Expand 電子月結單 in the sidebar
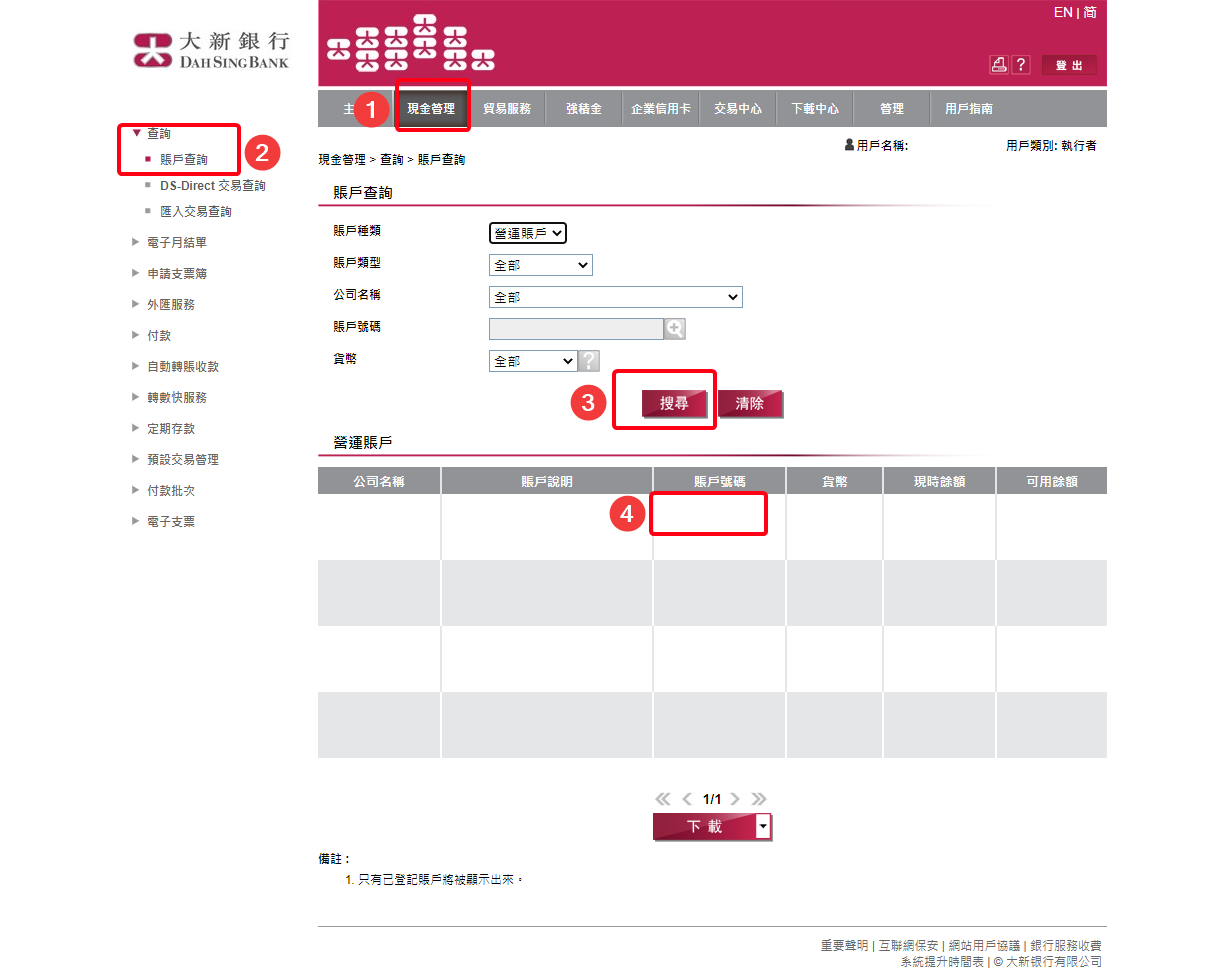The image size is (1217, 978). pos(176,243)
